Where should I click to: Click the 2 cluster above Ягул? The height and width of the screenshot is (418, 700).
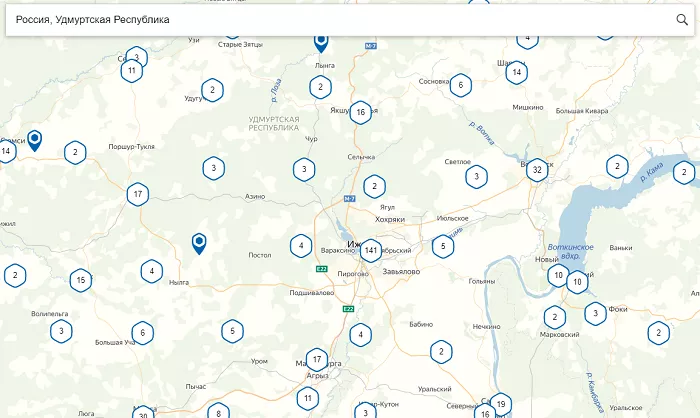(x=374, y=186)
